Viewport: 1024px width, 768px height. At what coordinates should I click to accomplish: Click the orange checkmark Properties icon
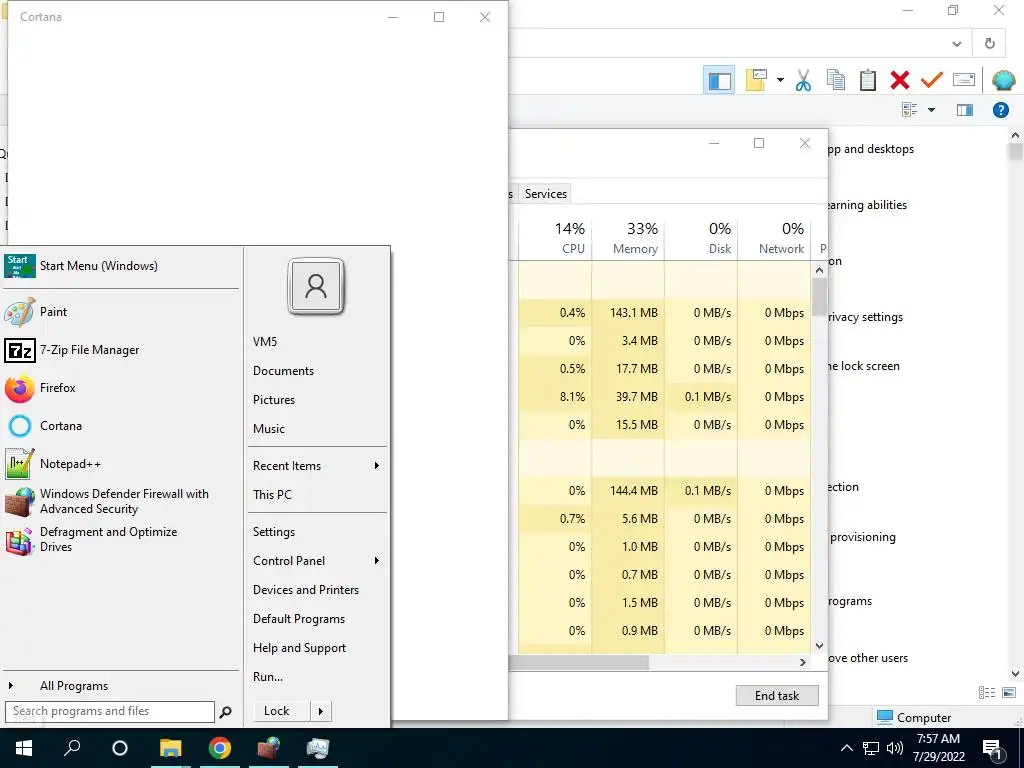pos(931,80)
